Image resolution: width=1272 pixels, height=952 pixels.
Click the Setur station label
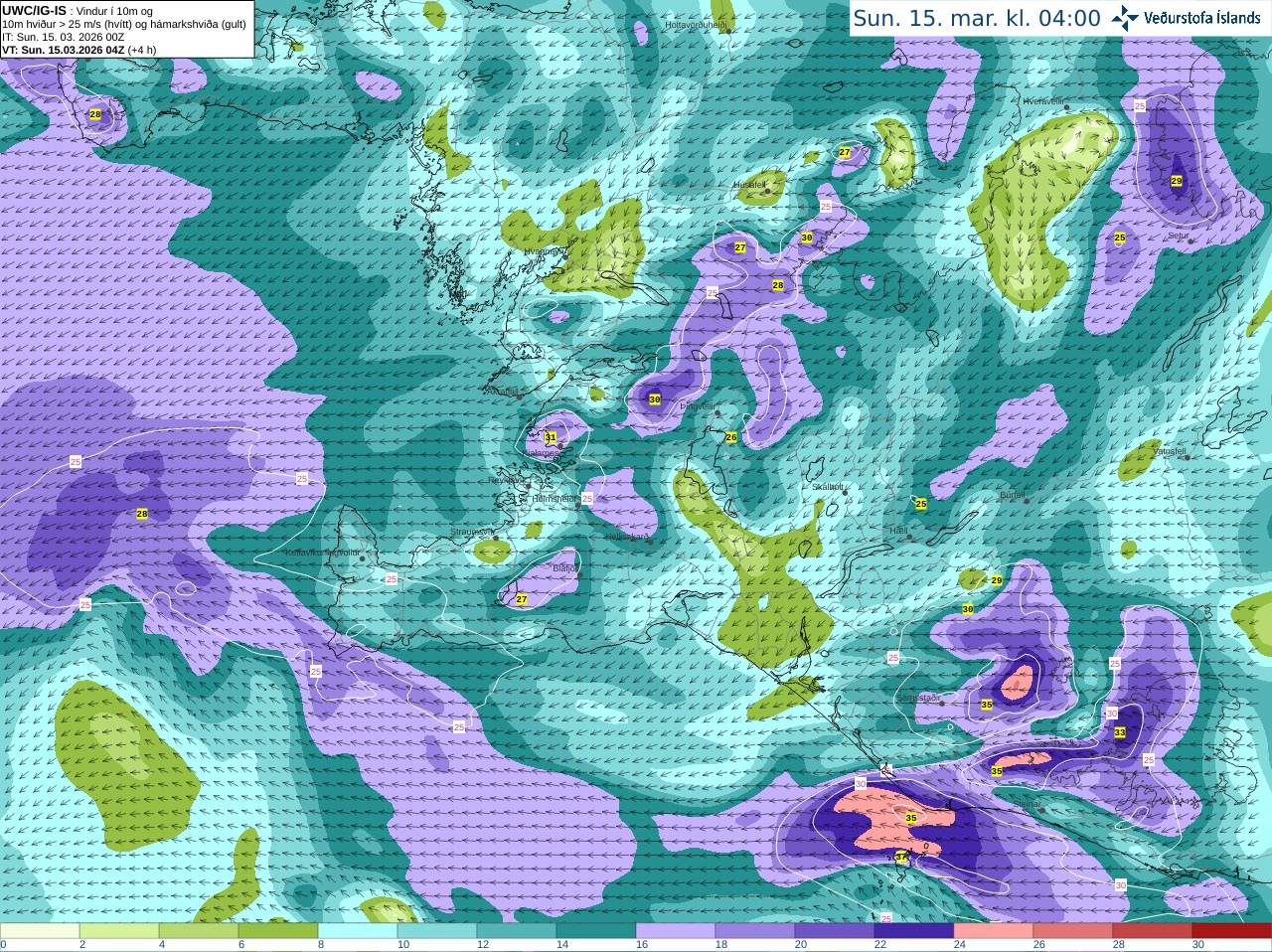(1179, 237)
